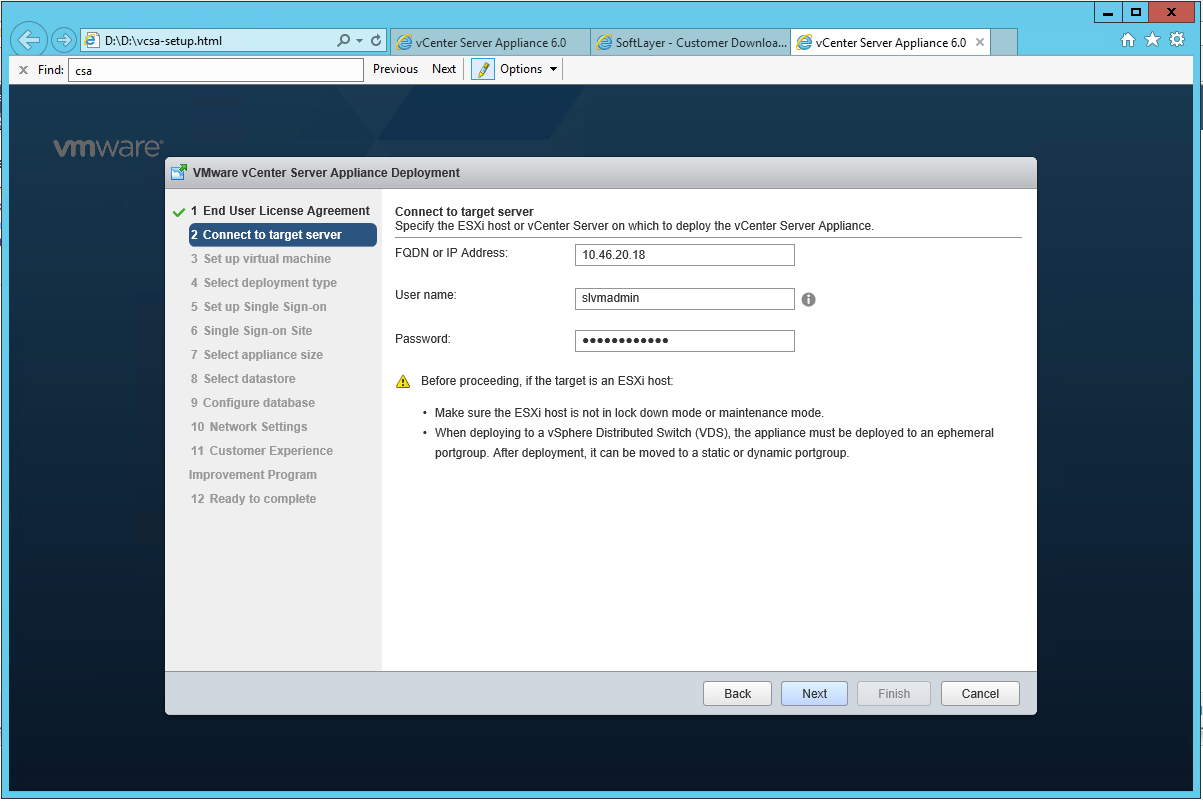
Task: Close the active vCenter Server Appliance tab
Action: tap(980, 42)
